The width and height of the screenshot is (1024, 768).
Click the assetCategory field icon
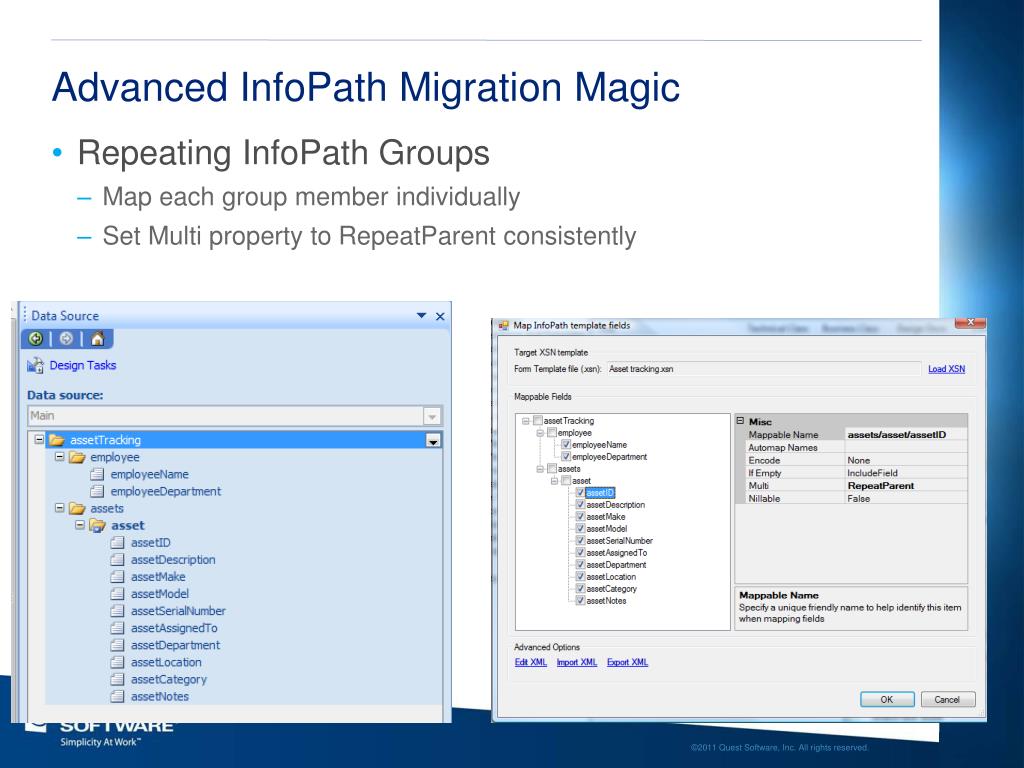point(118,679)
